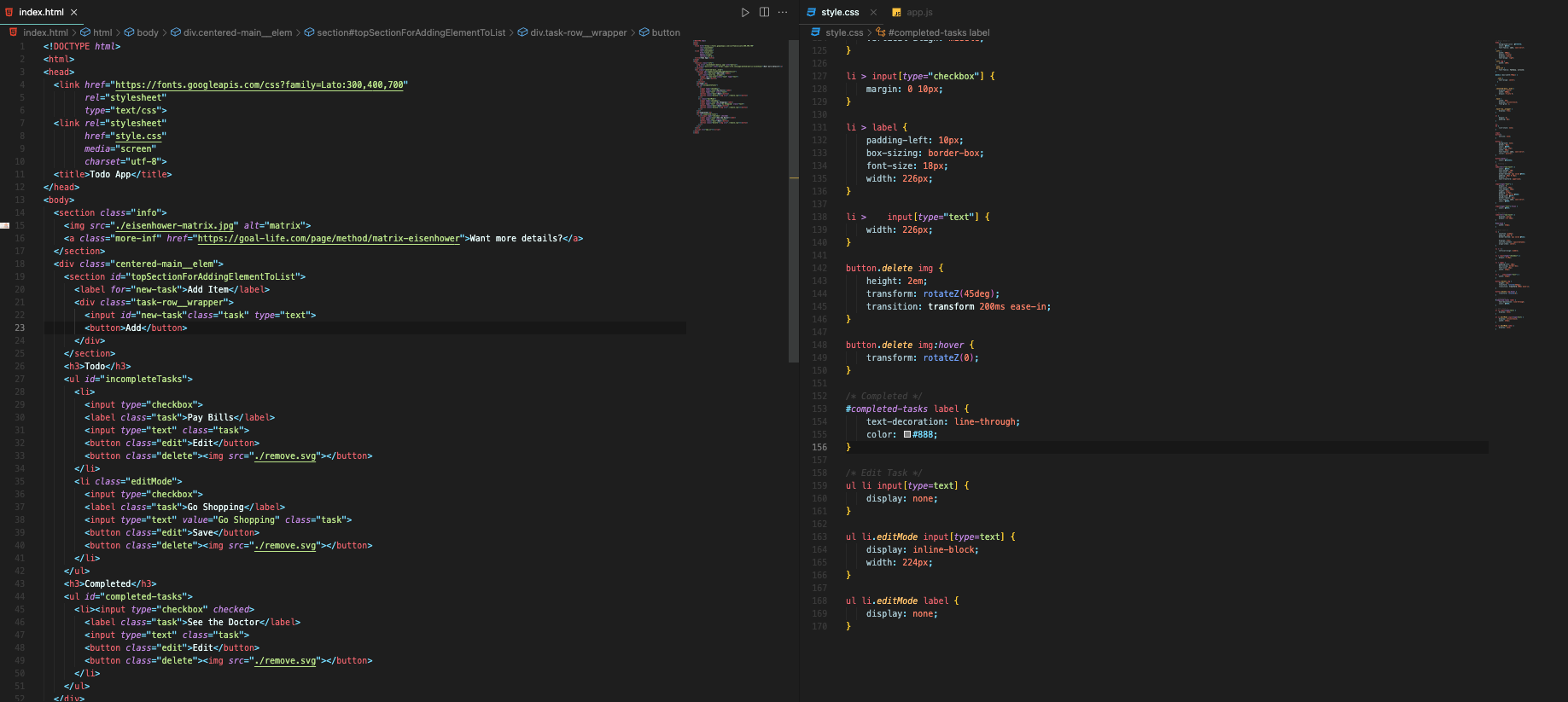Click the <h3>Completed</h3> line
1568x702 pixels.
(110, 583)
